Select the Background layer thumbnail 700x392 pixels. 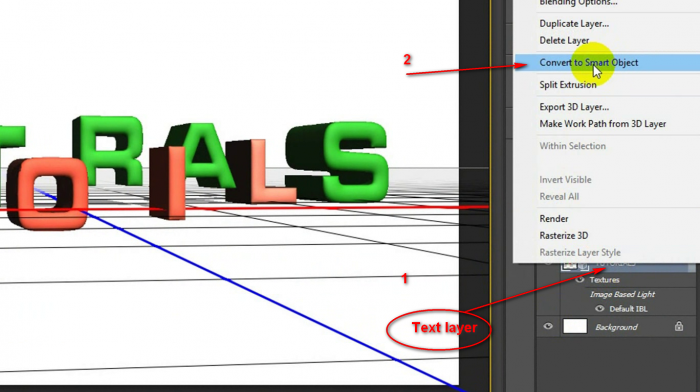[575, 326]
